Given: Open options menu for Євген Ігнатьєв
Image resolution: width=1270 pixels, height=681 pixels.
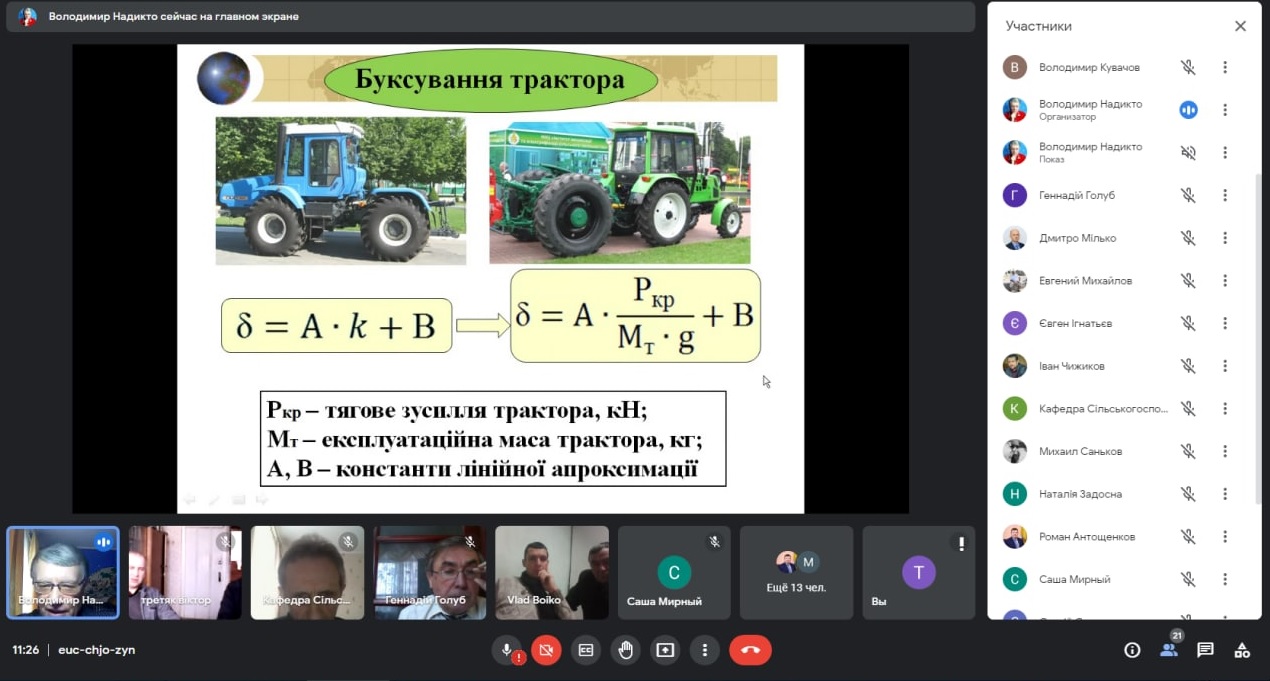Looking at the screenshot, I should [1225, 324].
